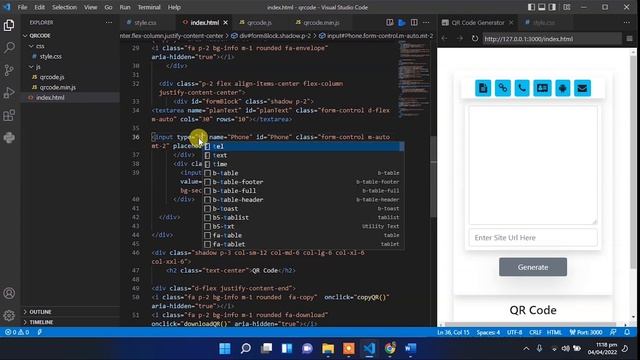Click the large textarea in preview
The image size is (640, 360).
coord(533,165)
